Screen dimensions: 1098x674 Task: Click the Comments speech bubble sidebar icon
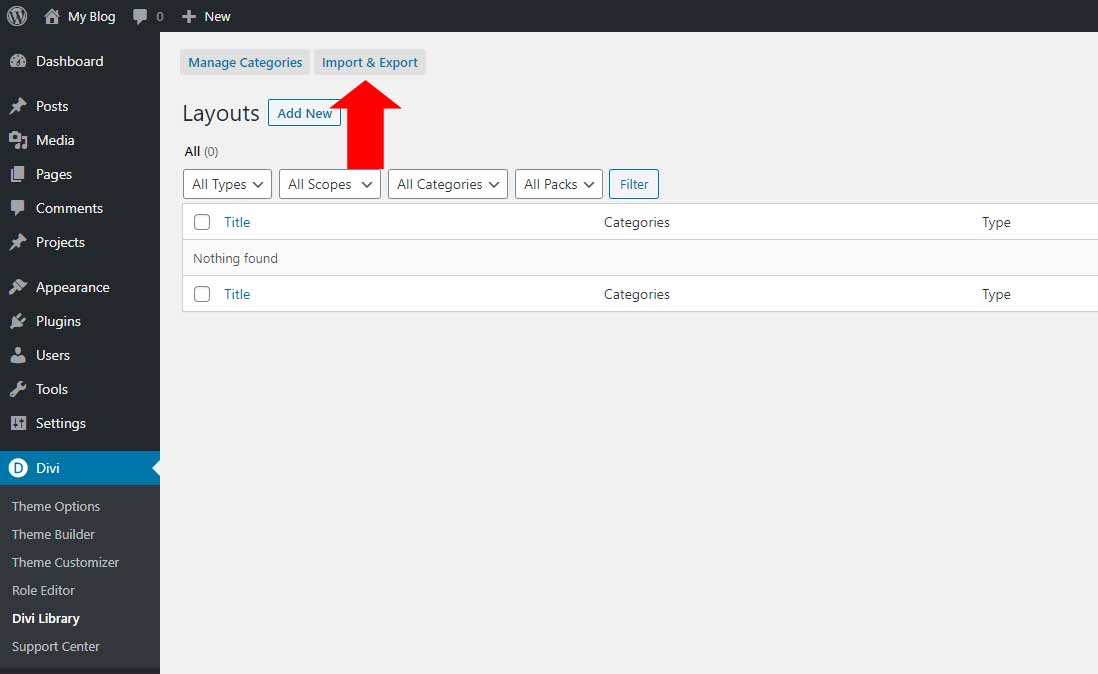[18, 208]
